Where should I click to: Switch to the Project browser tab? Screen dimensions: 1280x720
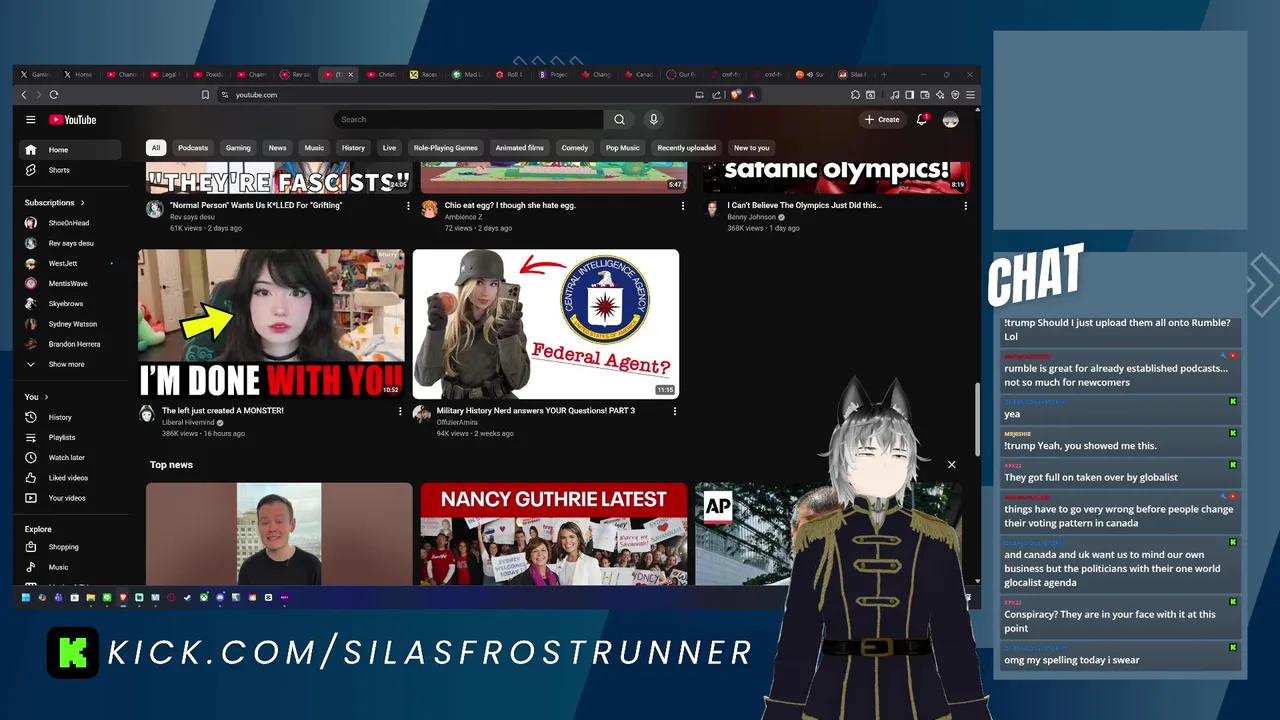coord(553,74)
